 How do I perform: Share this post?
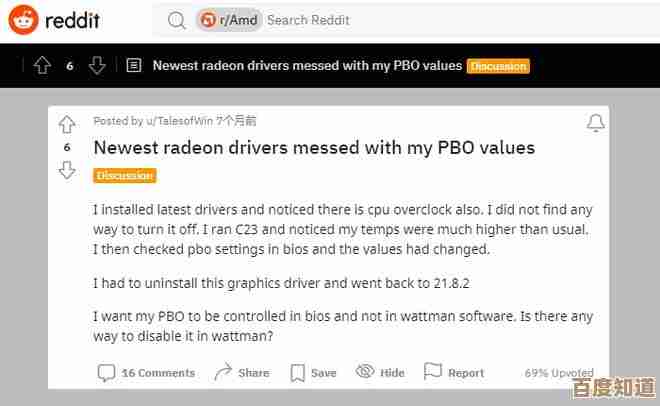(x=242, y=373)
